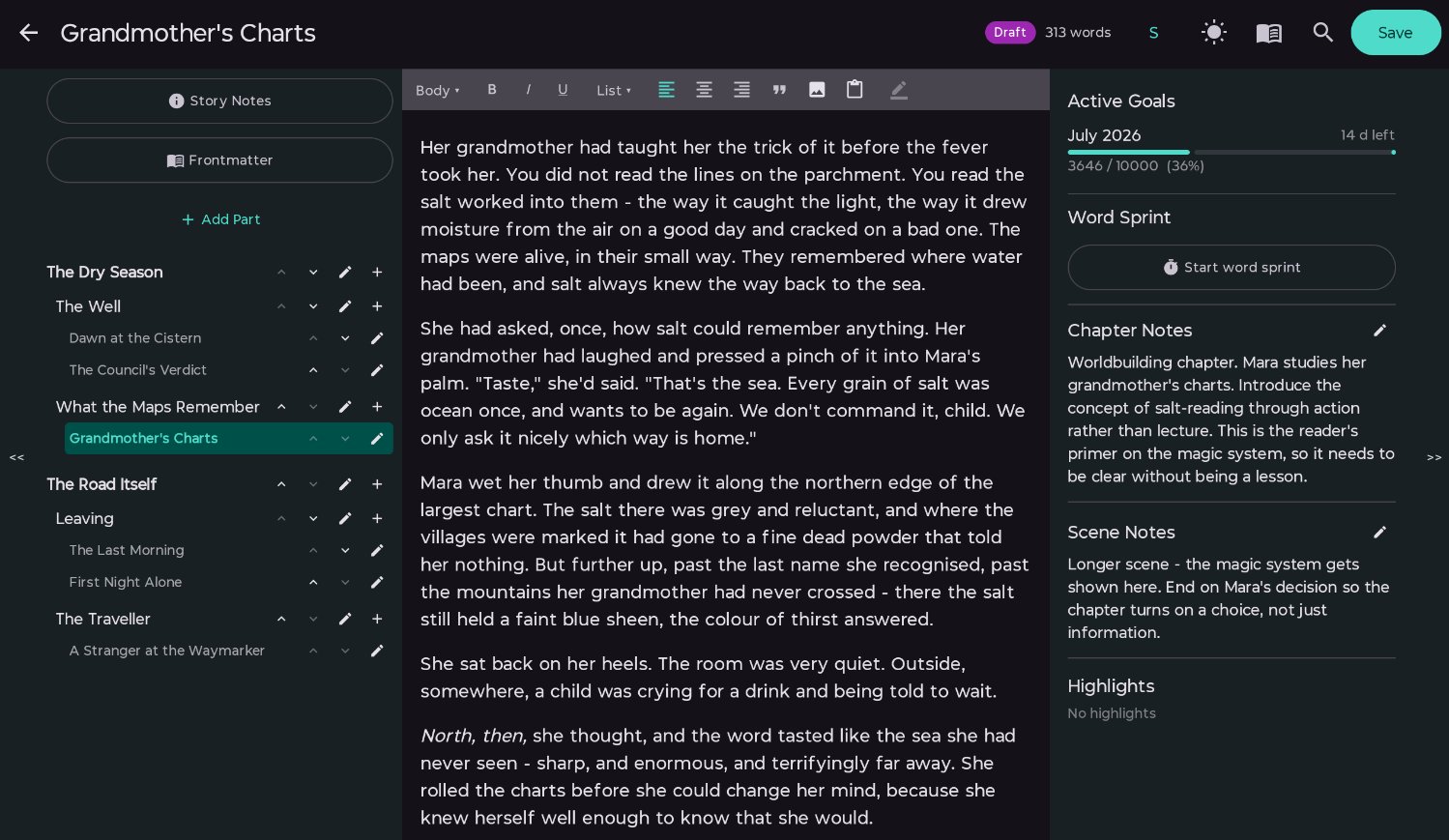Align text right
The height and width of the screenshot is (840, 1449).
coord(741,90)
